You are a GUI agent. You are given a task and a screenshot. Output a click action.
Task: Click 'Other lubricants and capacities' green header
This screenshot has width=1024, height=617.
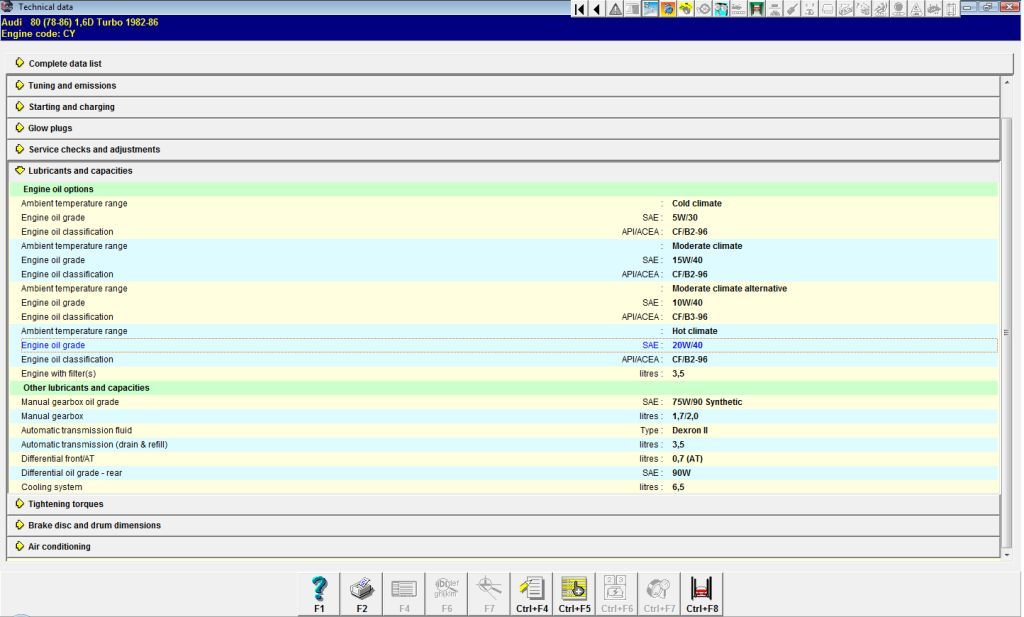point(504,388)
